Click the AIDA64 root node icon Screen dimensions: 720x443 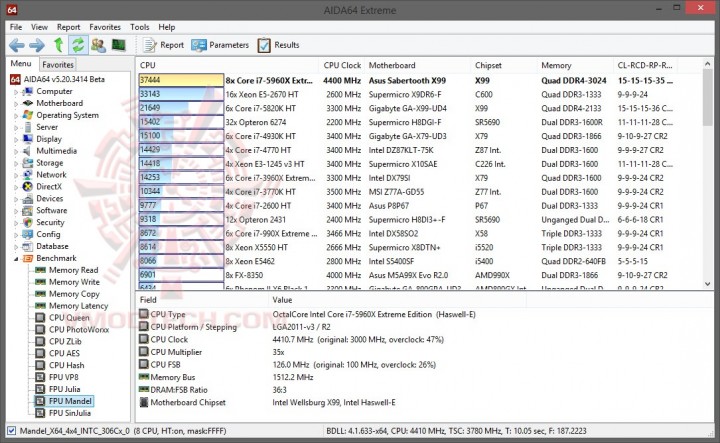pos(15,79)
